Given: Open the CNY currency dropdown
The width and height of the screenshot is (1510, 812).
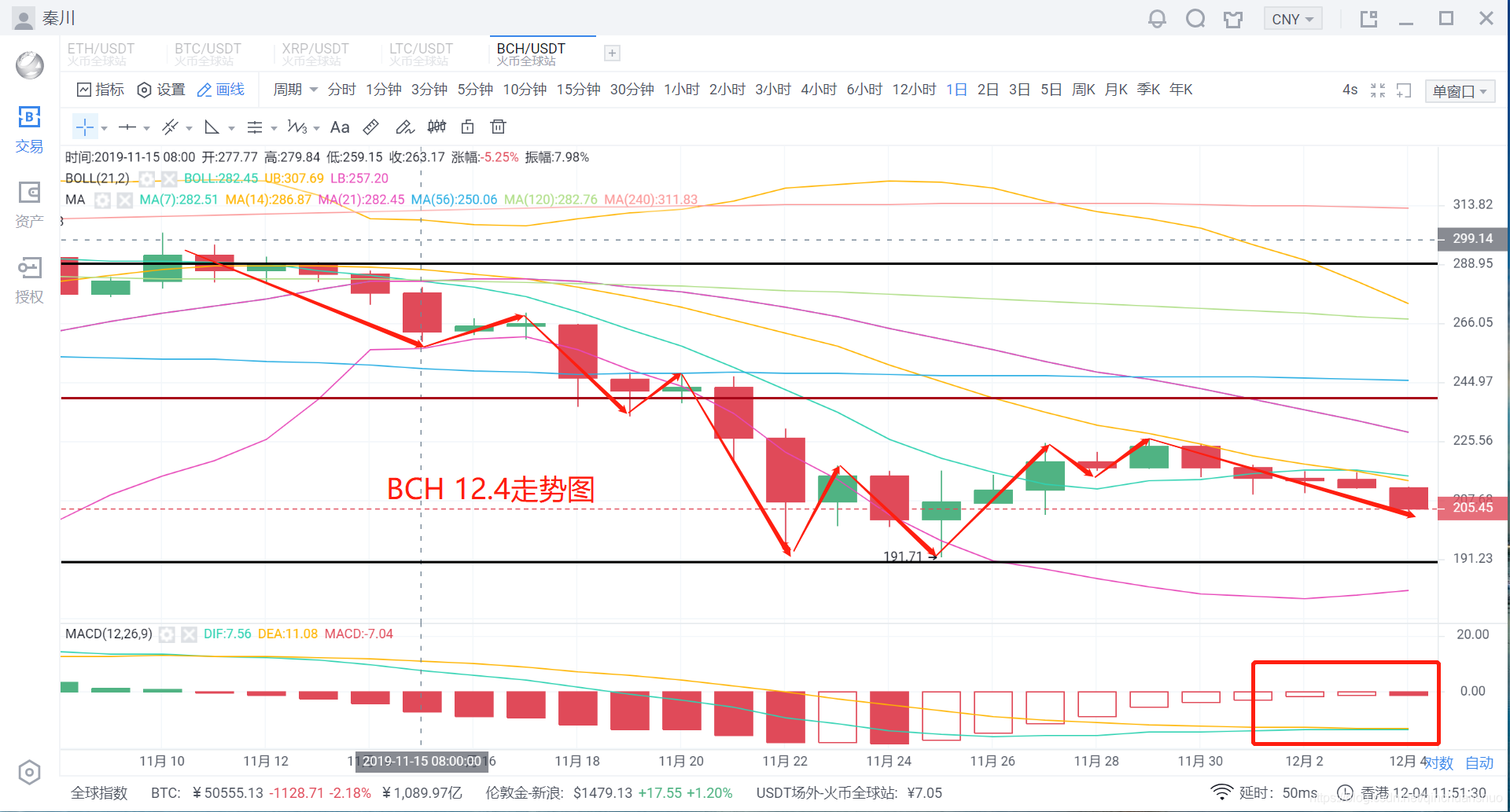Looking at the screenshot, I should tap(1293, 19).
